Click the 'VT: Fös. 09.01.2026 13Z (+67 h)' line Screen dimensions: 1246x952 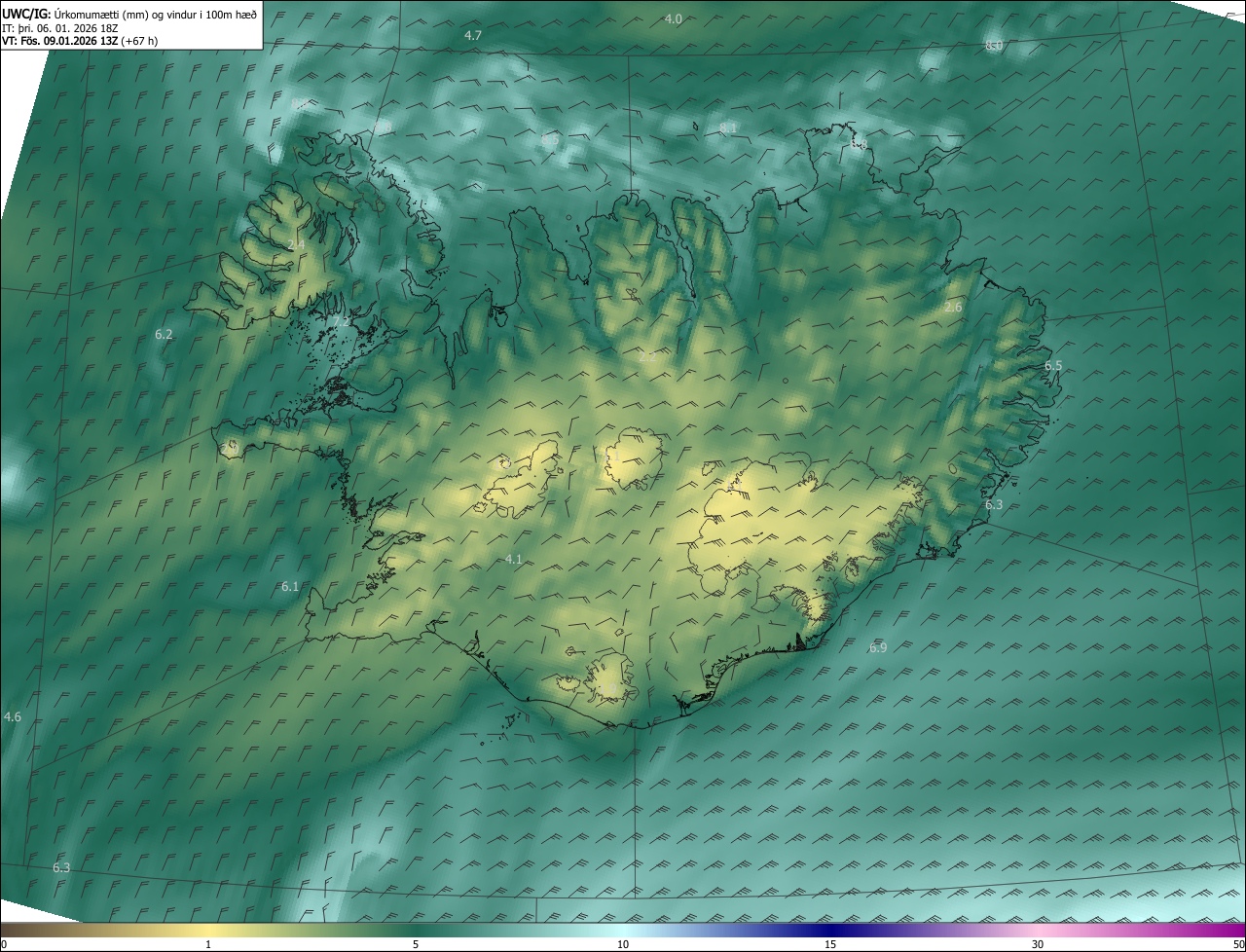[x=80, y=41]
